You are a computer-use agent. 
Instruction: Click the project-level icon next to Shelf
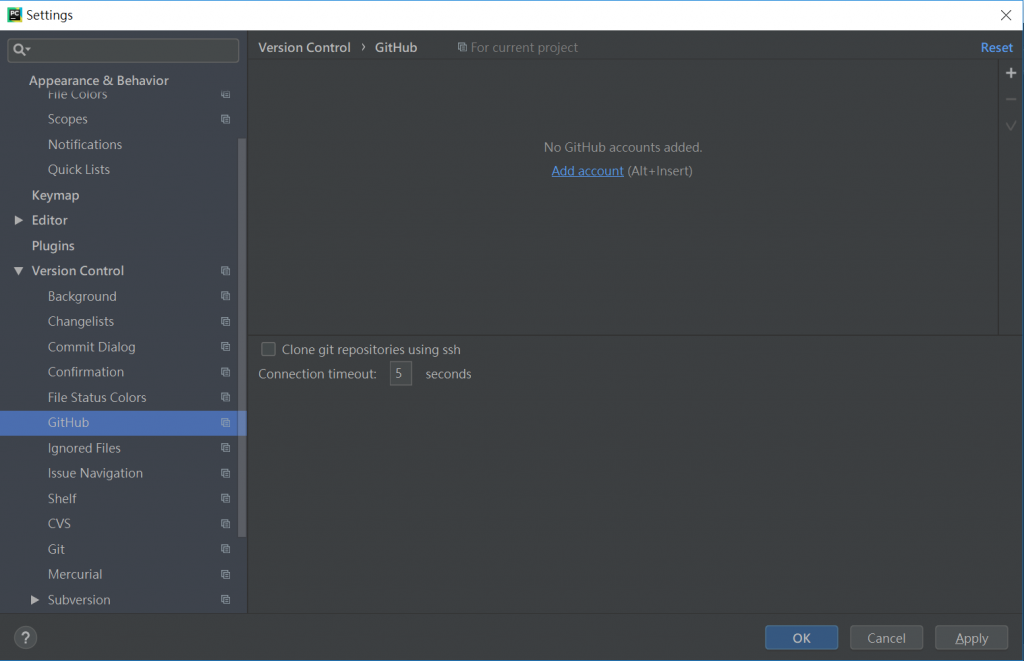coord(225,498)
